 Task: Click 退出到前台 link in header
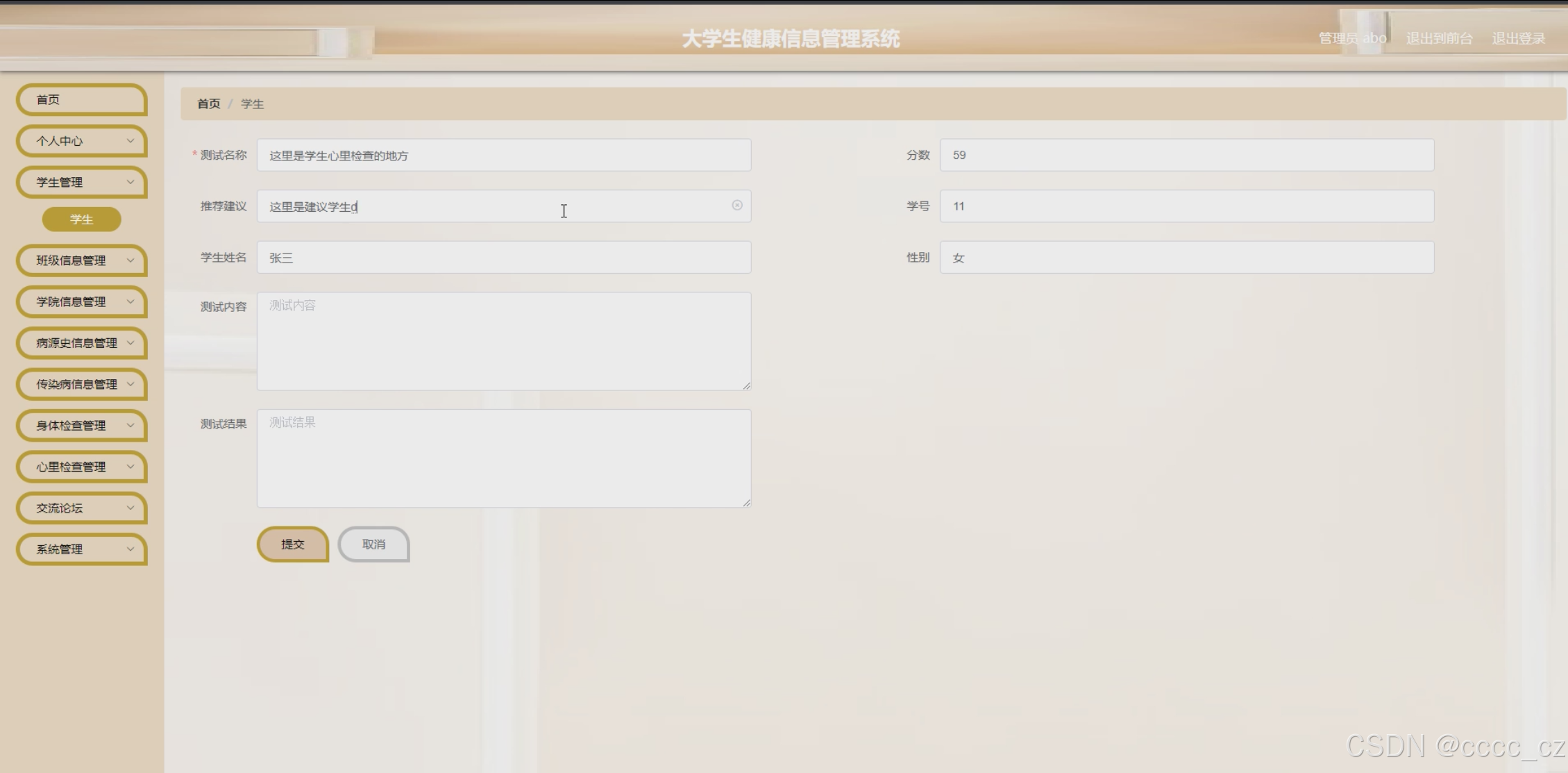pyautogui.click(x=1439, y=39)
